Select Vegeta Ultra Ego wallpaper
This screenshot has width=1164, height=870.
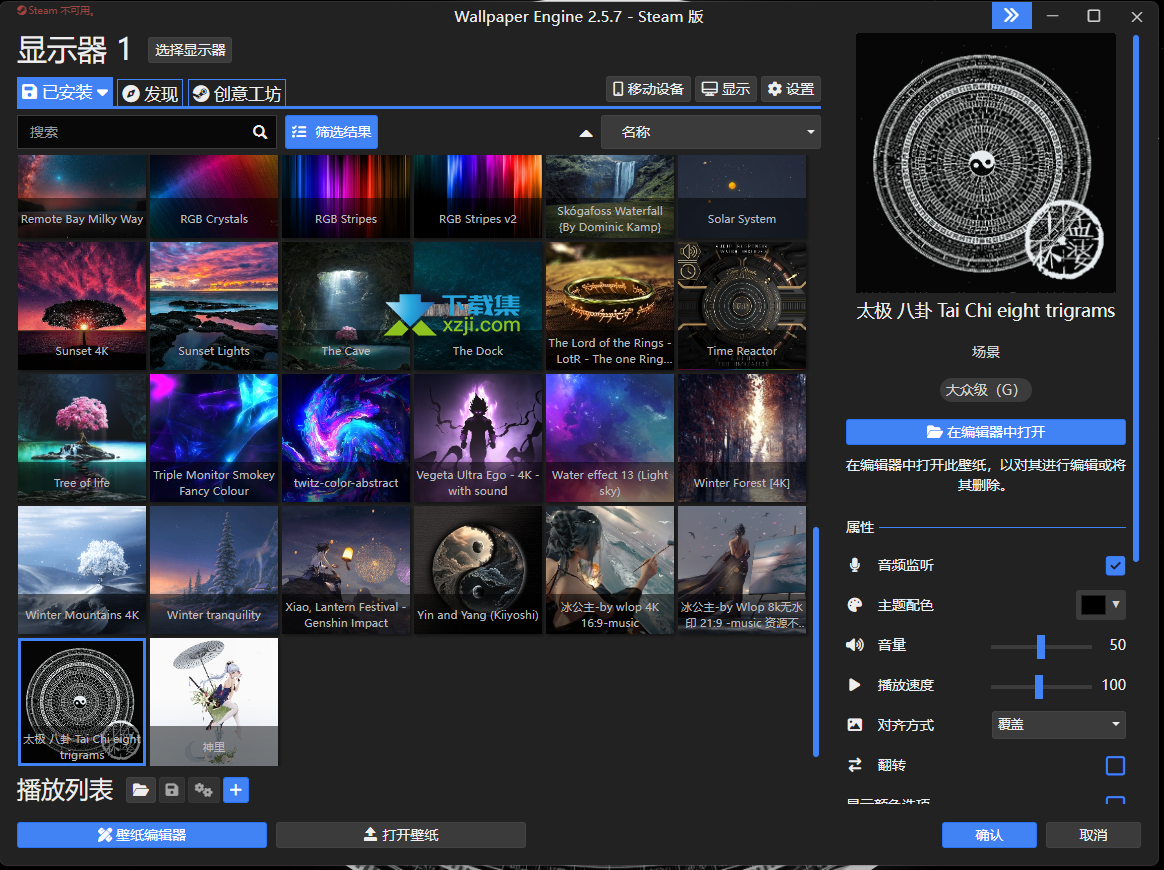pyautogui.click(x=478, y=438)
